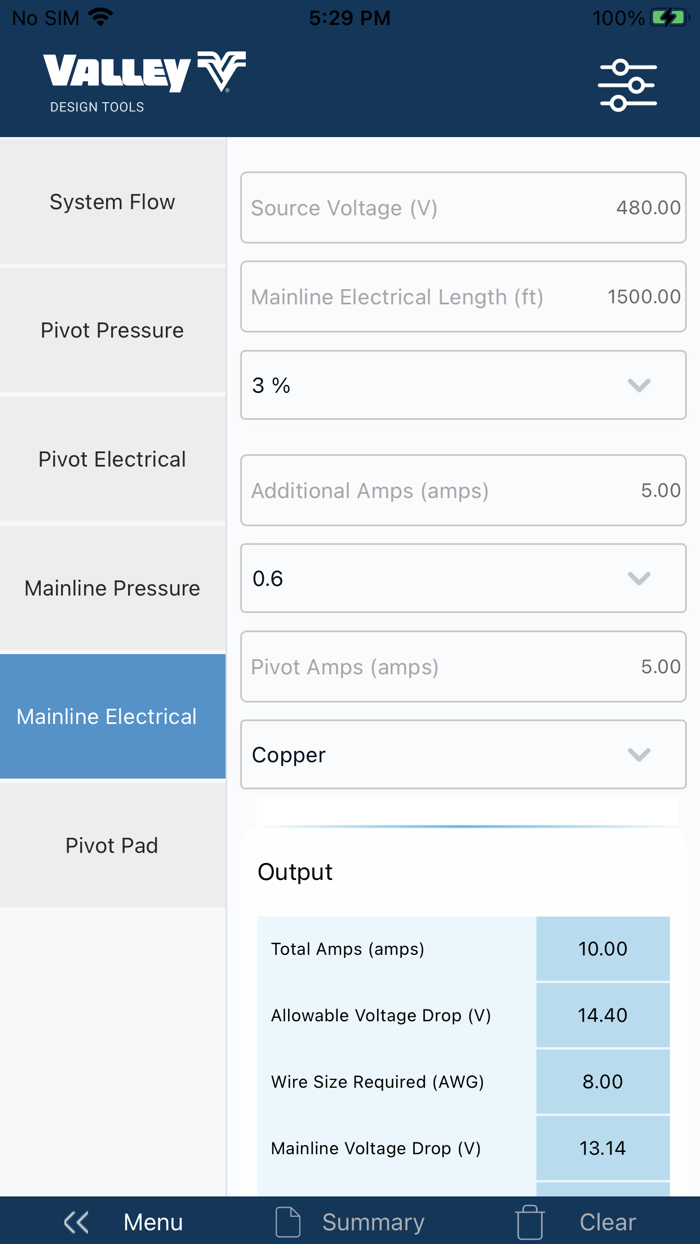This screenshot has width=700, height=1244.
Task: Switch to the System Flow tab
Action: (112, 202)
